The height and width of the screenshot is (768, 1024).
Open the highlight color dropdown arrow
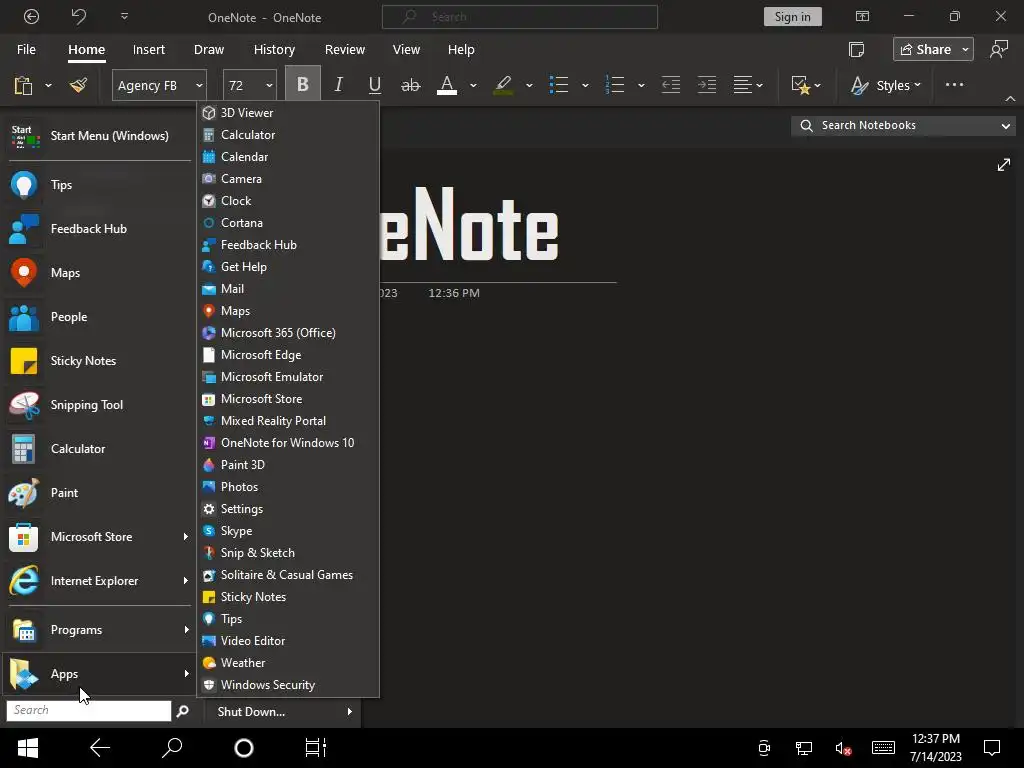(529, 85)
